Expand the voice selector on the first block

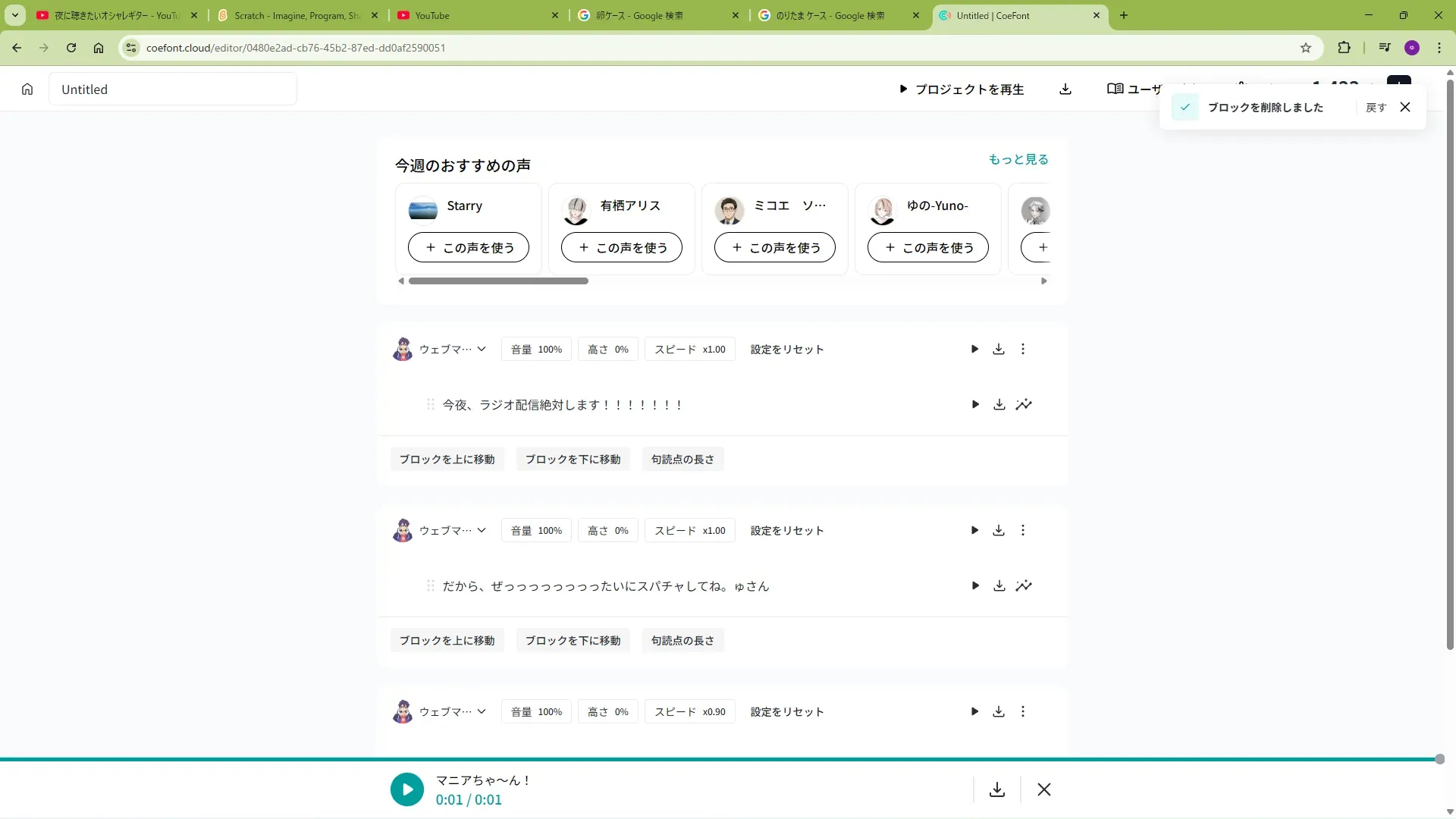[x=481, y=350]
